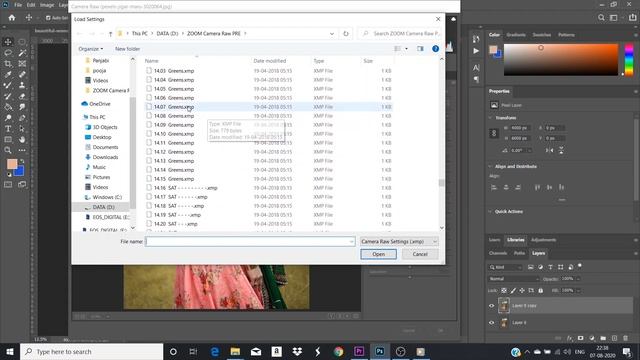Click the Photoshop search magnifier icon
Screen dimensions: 640x360
[x=601, y=18]
